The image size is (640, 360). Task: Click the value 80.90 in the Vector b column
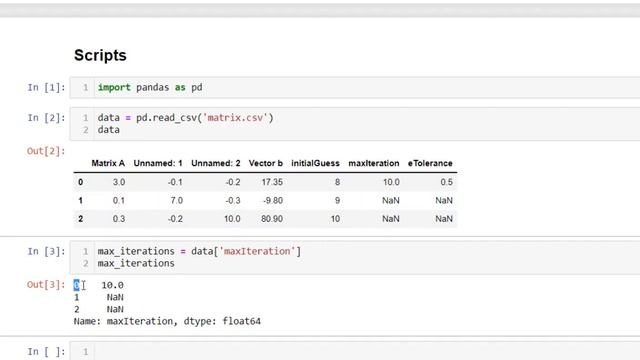pos(272,219)
